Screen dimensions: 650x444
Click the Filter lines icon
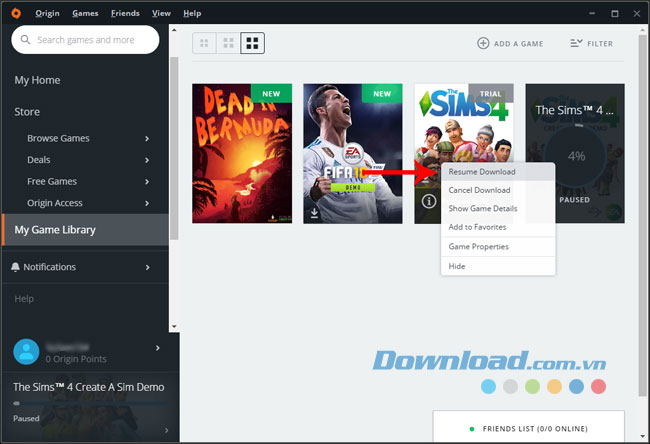coord(576,43)
